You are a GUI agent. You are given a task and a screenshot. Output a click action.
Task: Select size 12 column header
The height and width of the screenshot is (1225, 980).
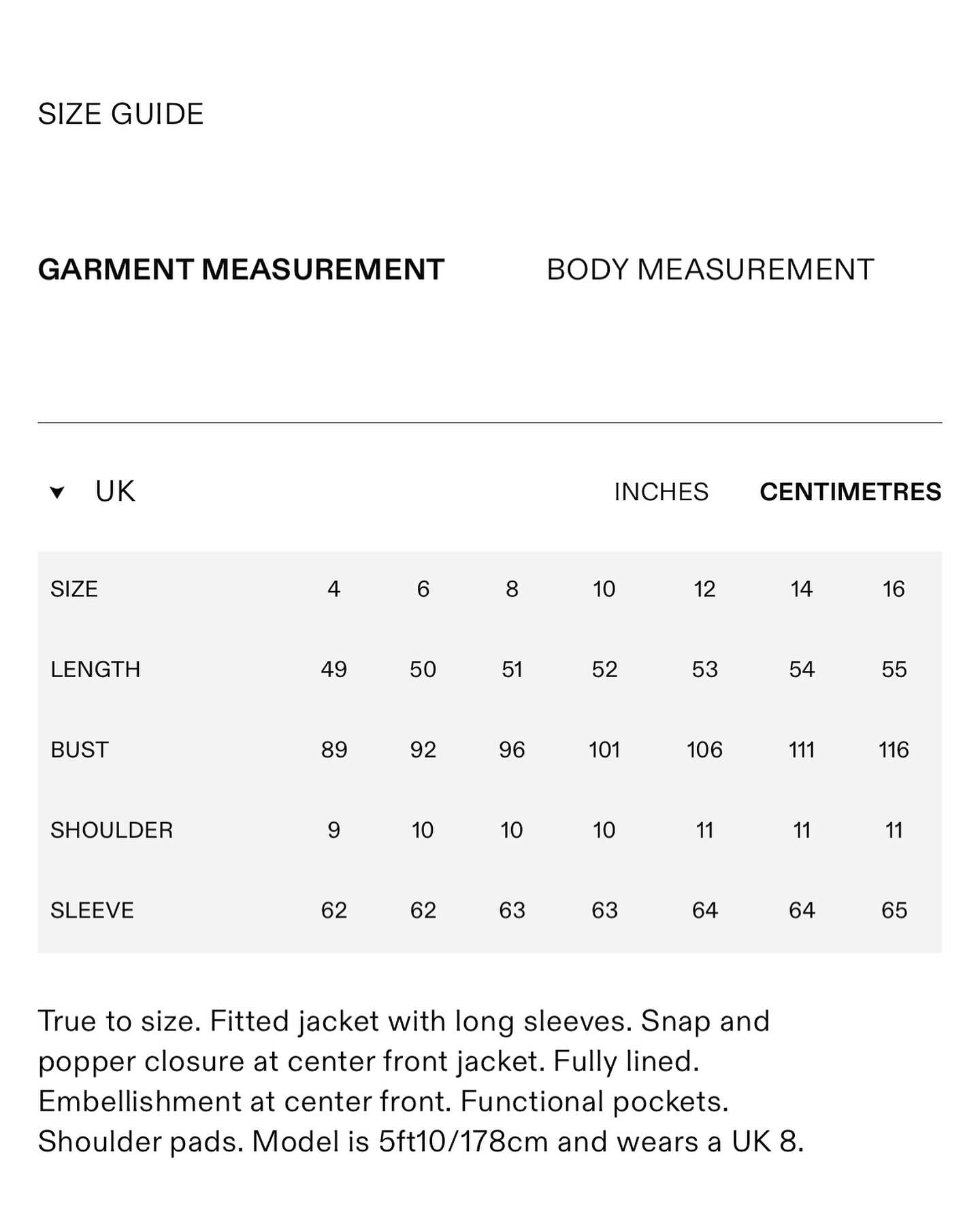(704, 589)
